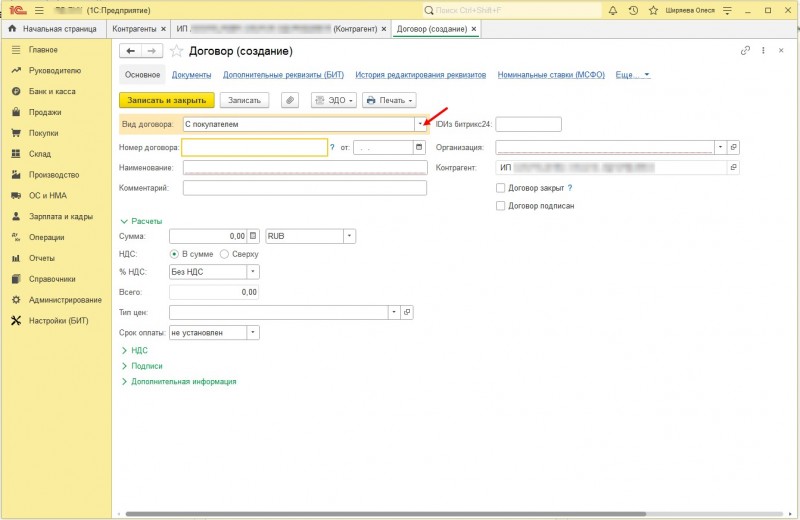Open Контрагент record with open icon

(733, 167)
